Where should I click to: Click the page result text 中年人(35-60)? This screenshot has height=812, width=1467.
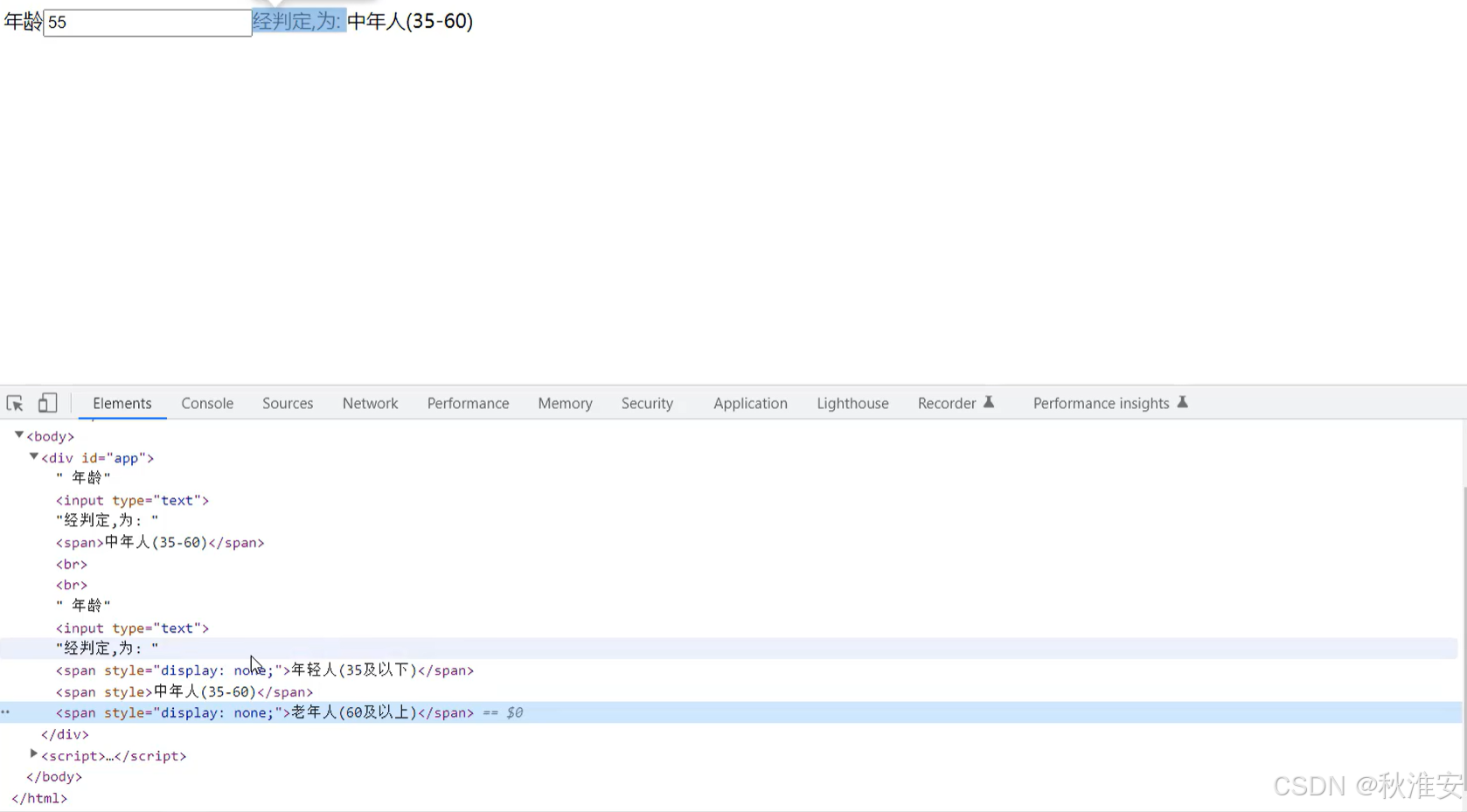(410, 21)
